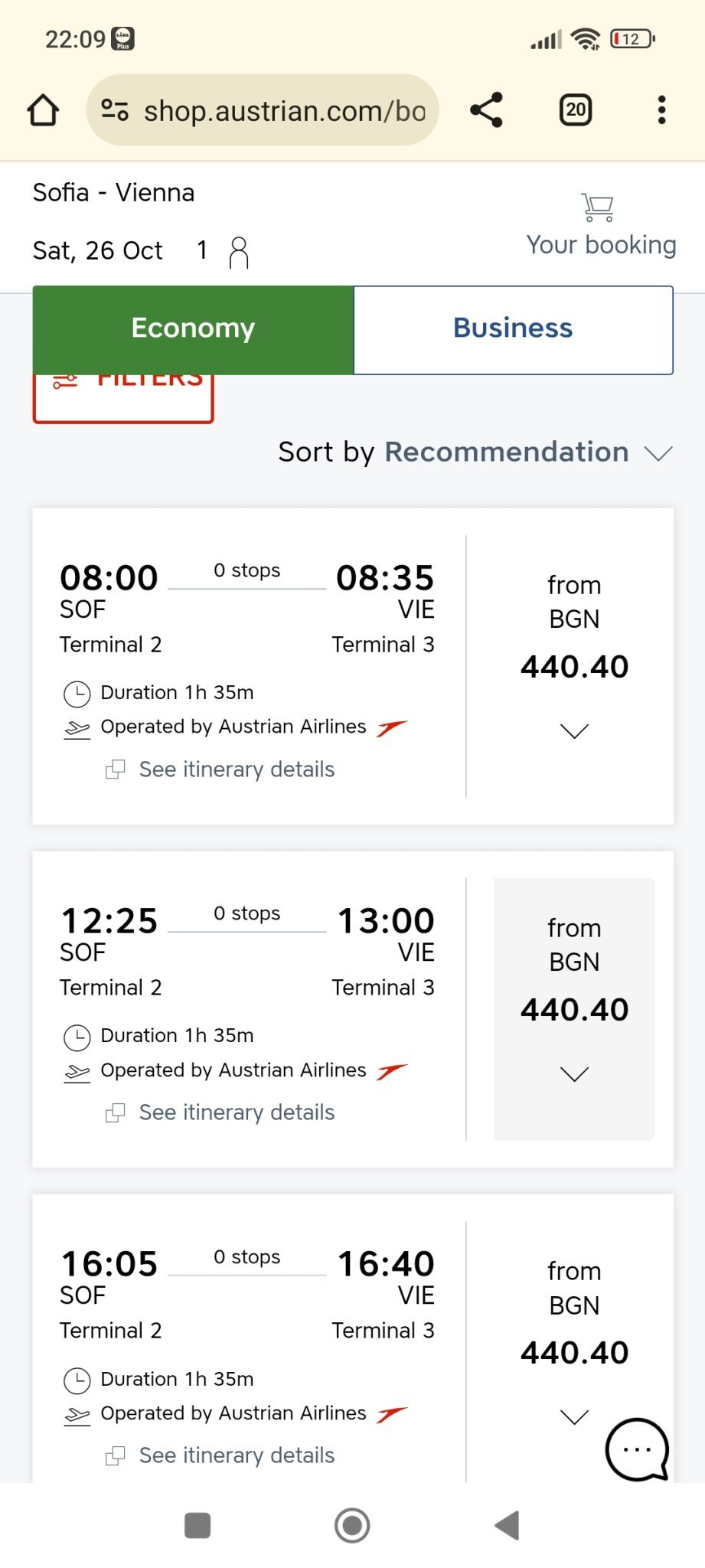The width and height of the screenshot is (705, 1568).
Task: Open the site settings icon in address bar
Action: coord(115,110)
